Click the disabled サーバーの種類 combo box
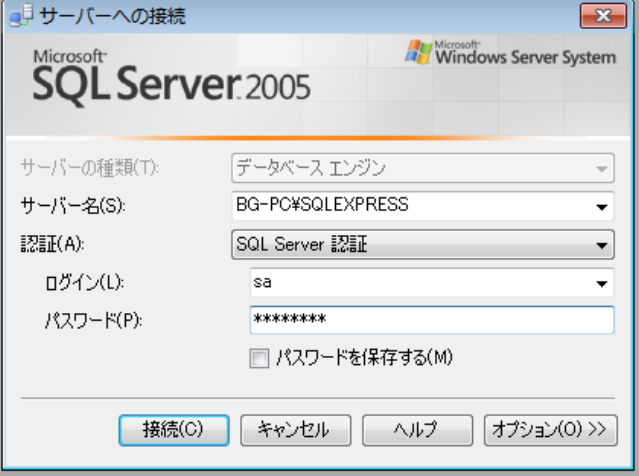The height and width of the screenshot is (476, 639). coord(423,168)
